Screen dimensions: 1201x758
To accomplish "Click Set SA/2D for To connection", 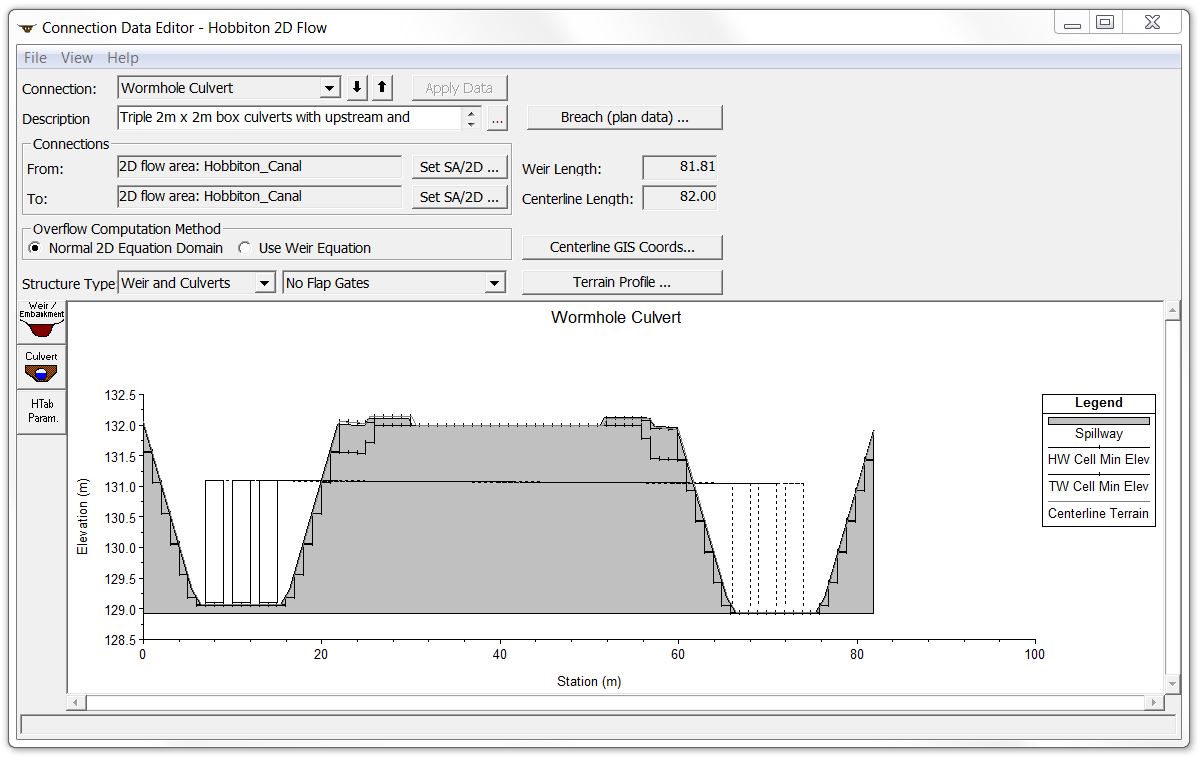I will coord(459,197).
